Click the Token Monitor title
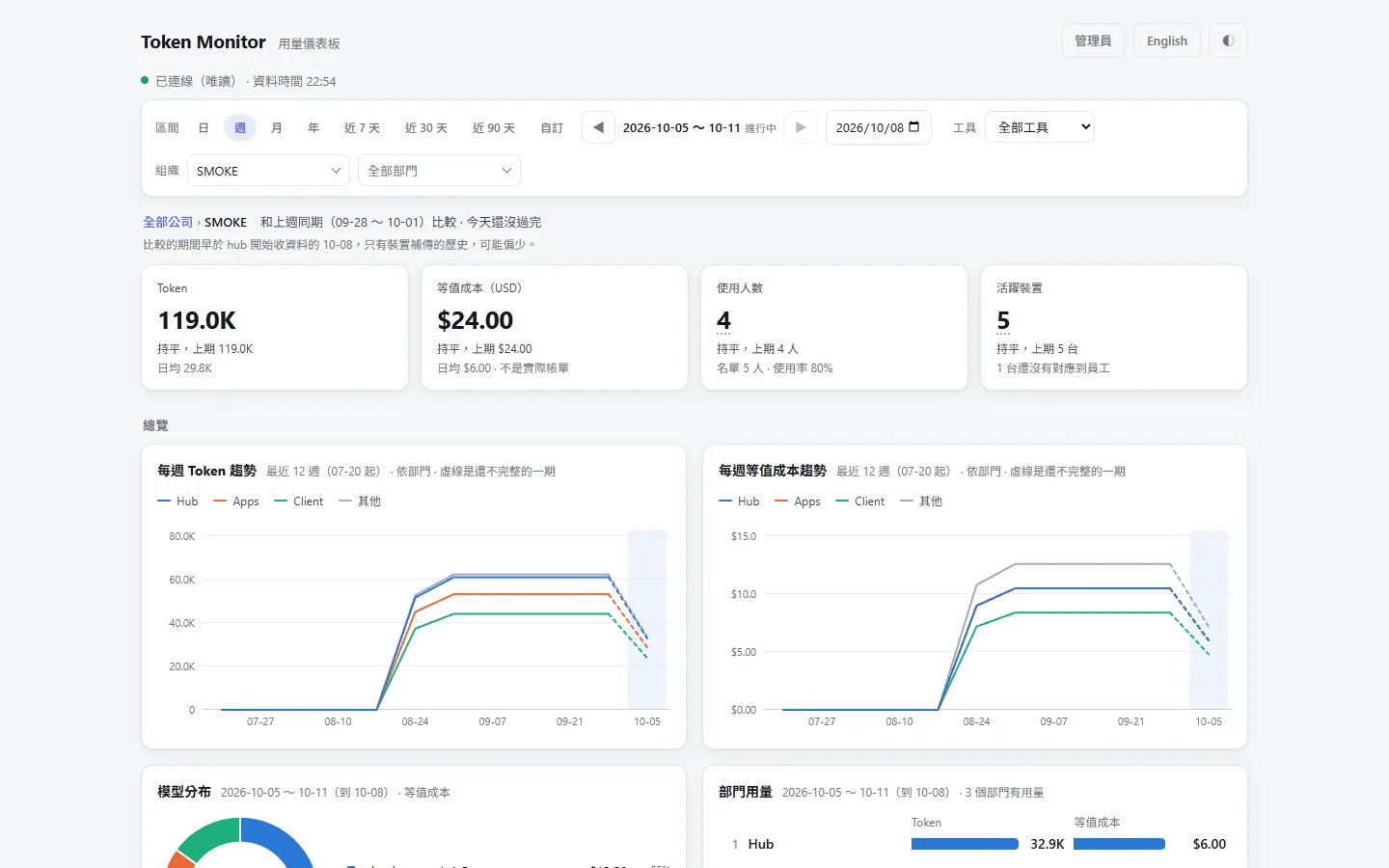The width and height of the screenshot is (1389, 868). pyautogui.click(x=204, y=42)
